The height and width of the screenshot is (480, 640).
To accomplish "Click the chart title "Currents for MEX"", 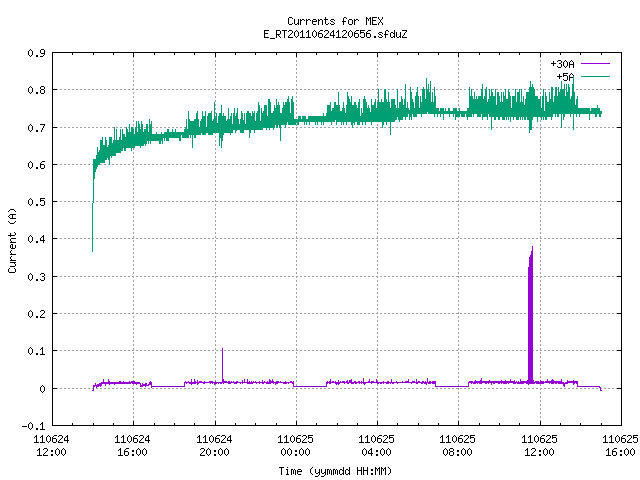I will (x=335, y=21).
